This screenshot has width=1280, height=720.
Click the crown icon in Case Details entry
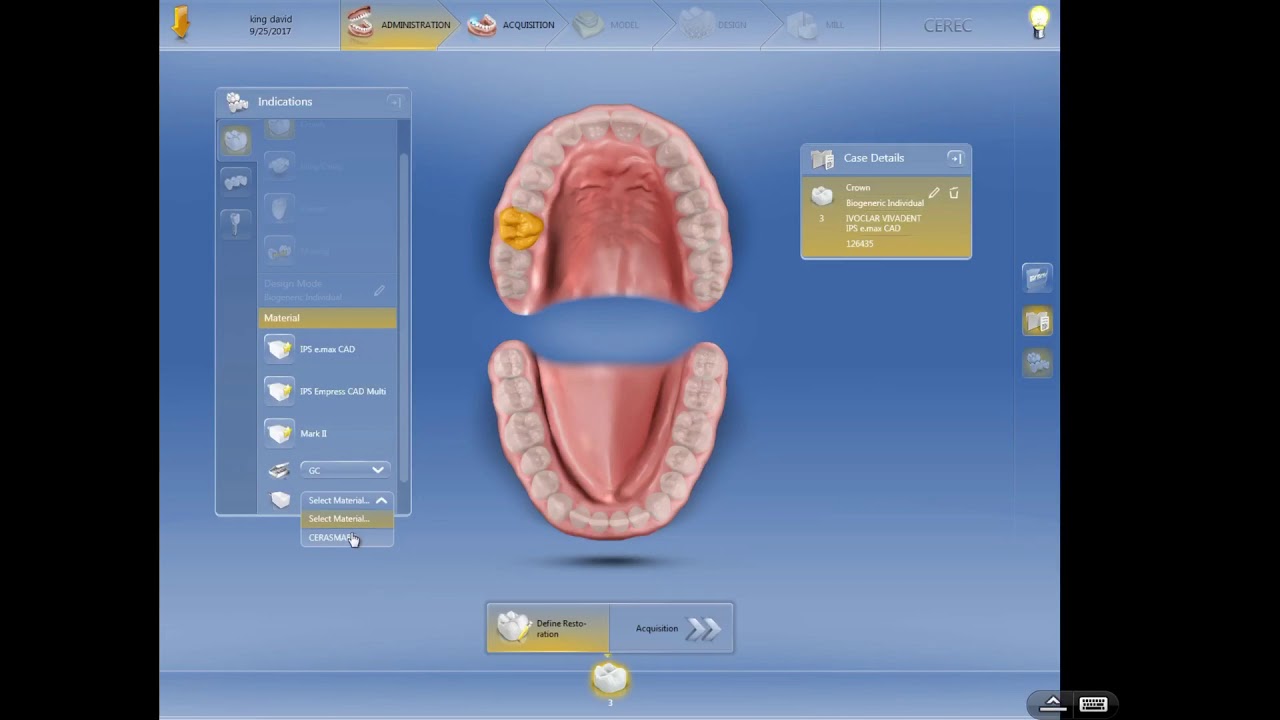tap(822, 196)
